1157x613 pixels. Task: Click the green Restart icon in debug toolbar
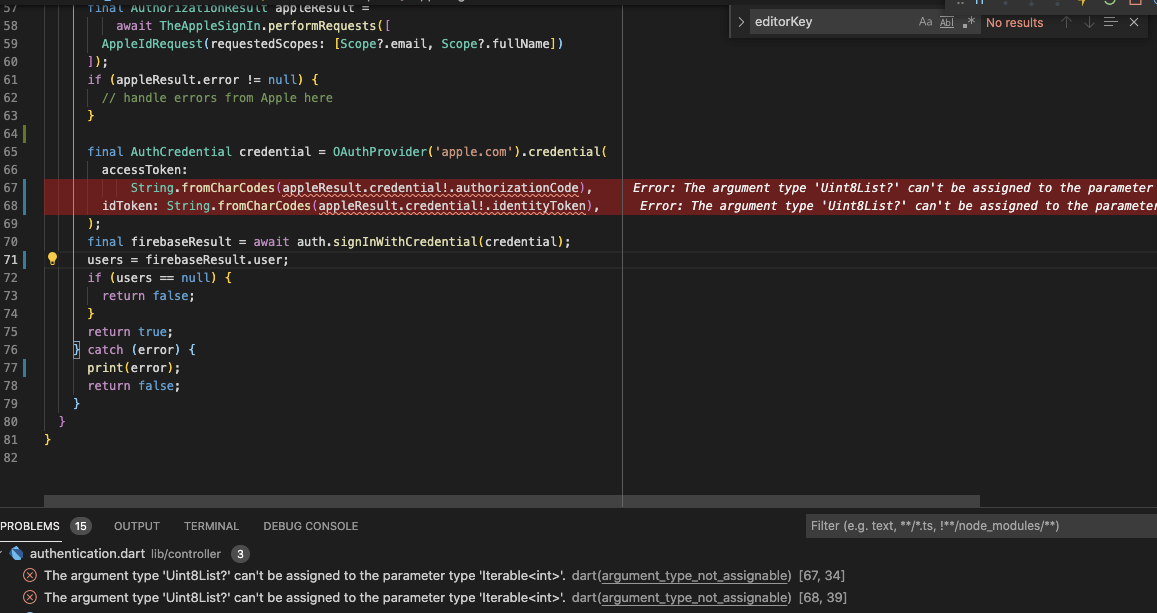point(1110,3)
